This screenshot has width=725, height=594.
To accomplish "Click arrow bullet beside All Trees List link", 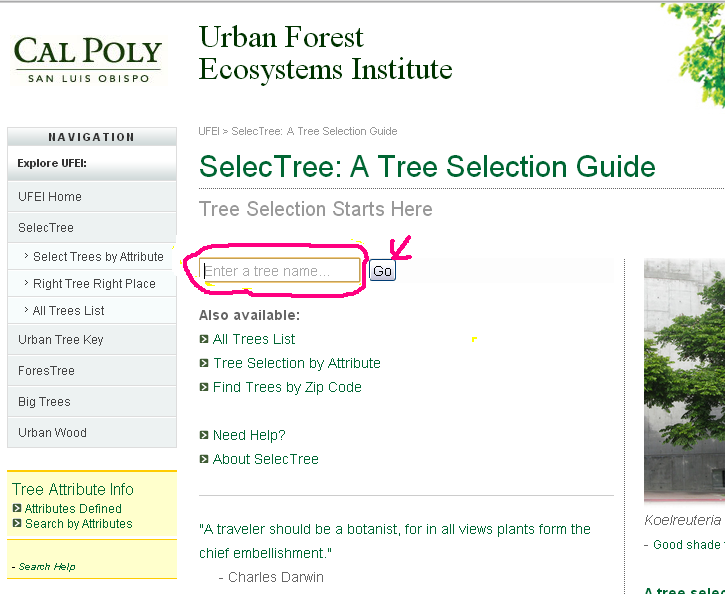I will [x=204, y=339].
